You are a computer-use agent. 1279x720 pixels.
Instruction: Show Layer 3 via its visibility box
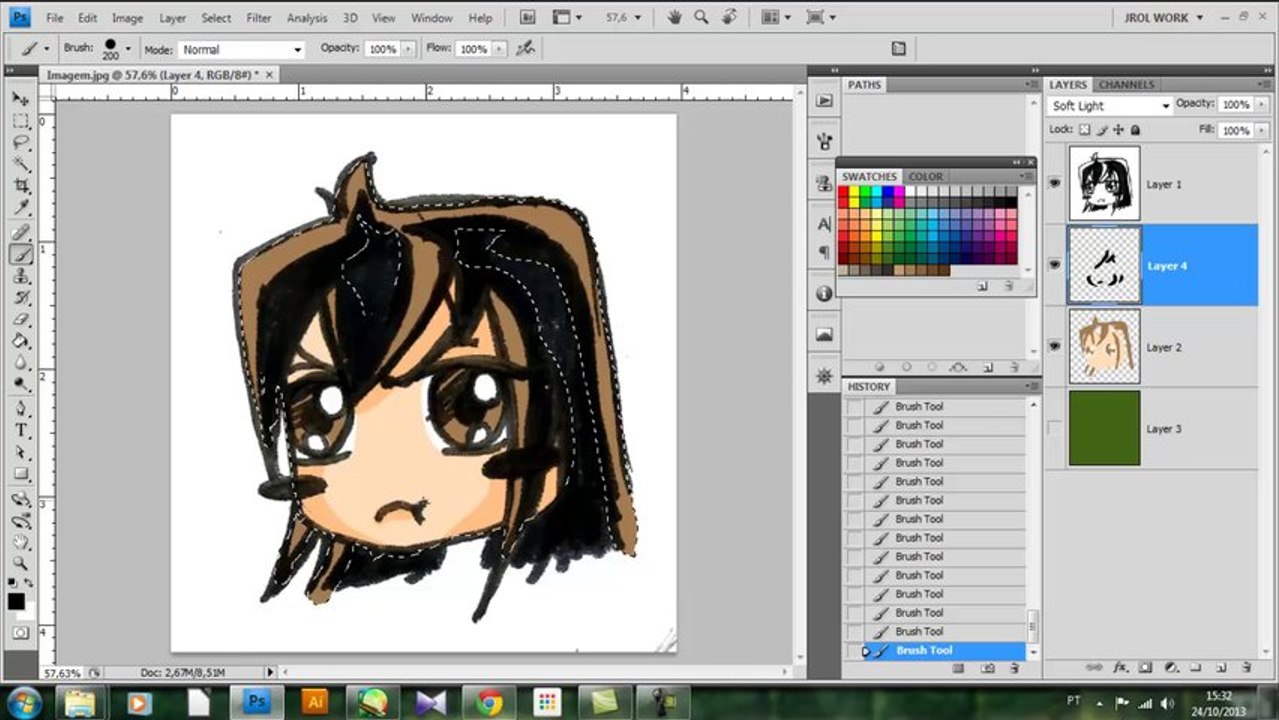coord(1054,428)
